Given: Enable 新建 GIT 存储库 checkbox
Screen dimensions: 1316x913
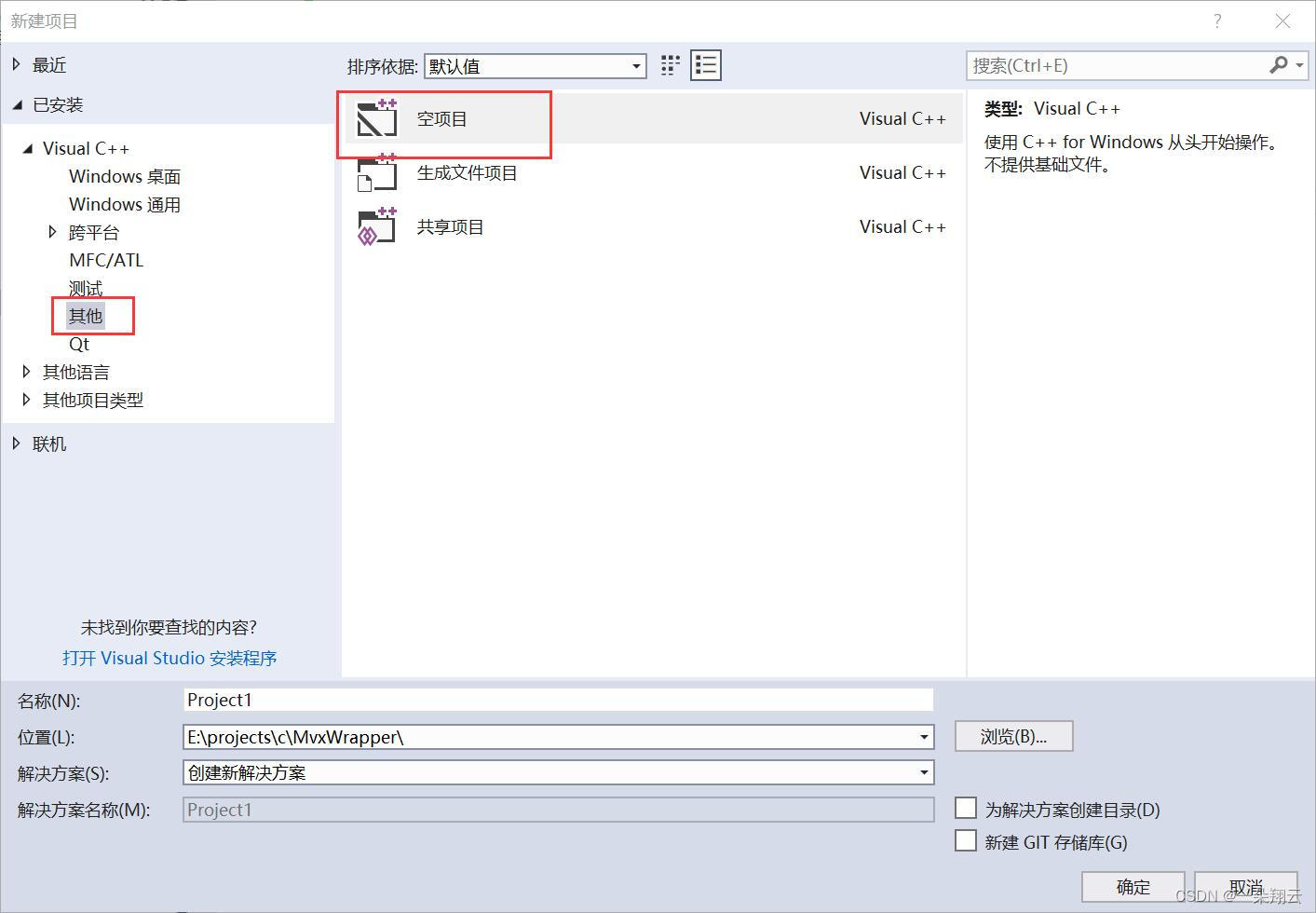Looking at the screenshot, I should click(x=966, y=840).
